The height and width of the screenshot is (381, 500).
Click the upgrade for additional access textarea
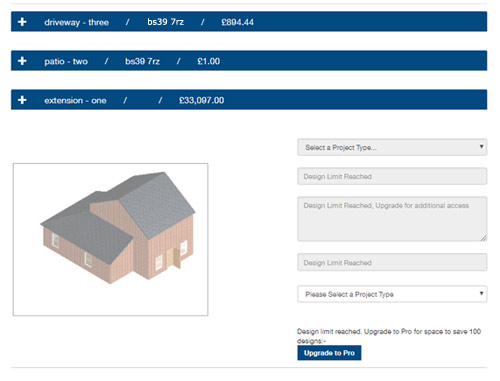pos(392,219)
